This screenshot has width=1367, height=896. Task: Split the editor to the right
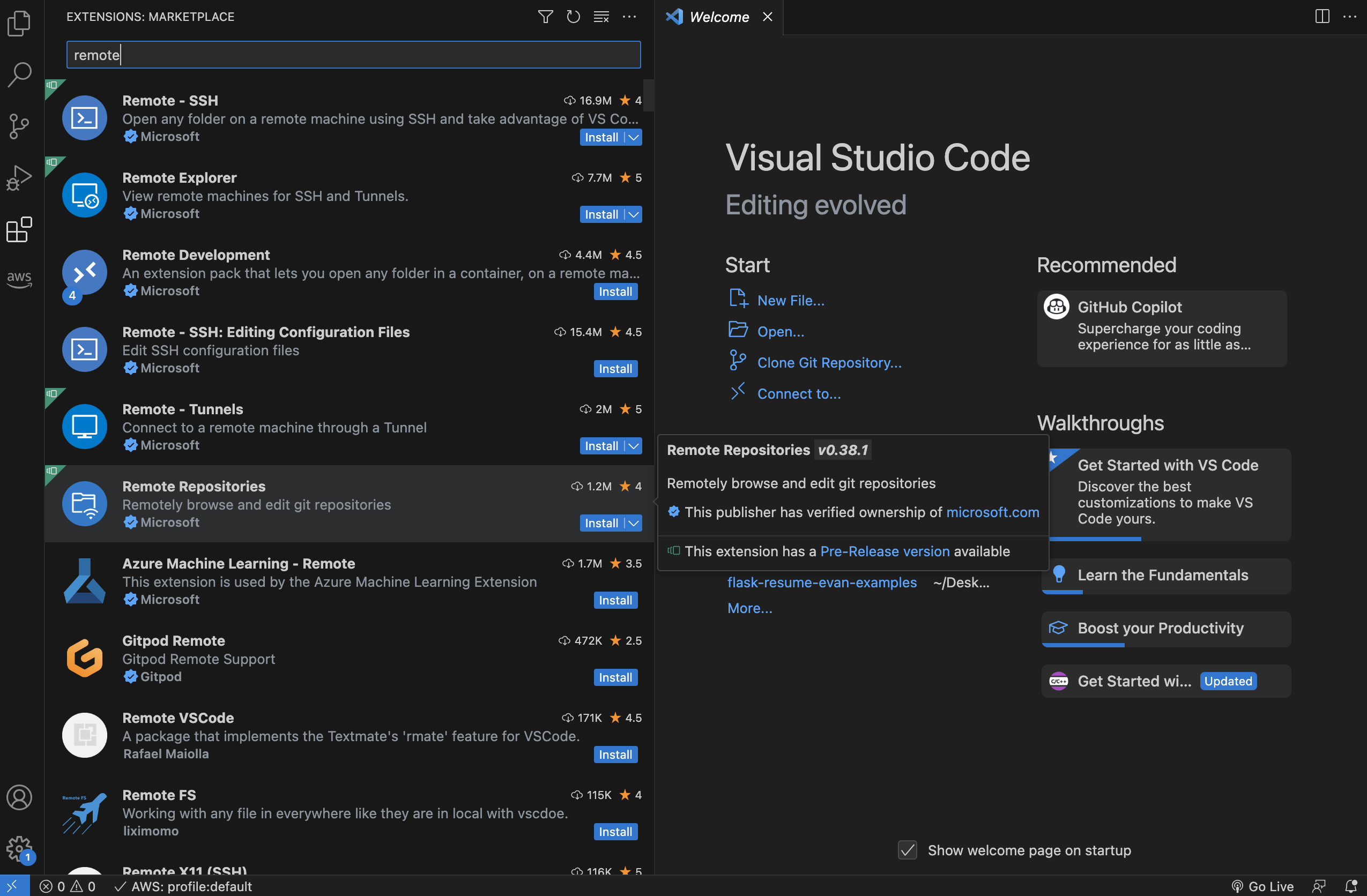point(1322,17)
